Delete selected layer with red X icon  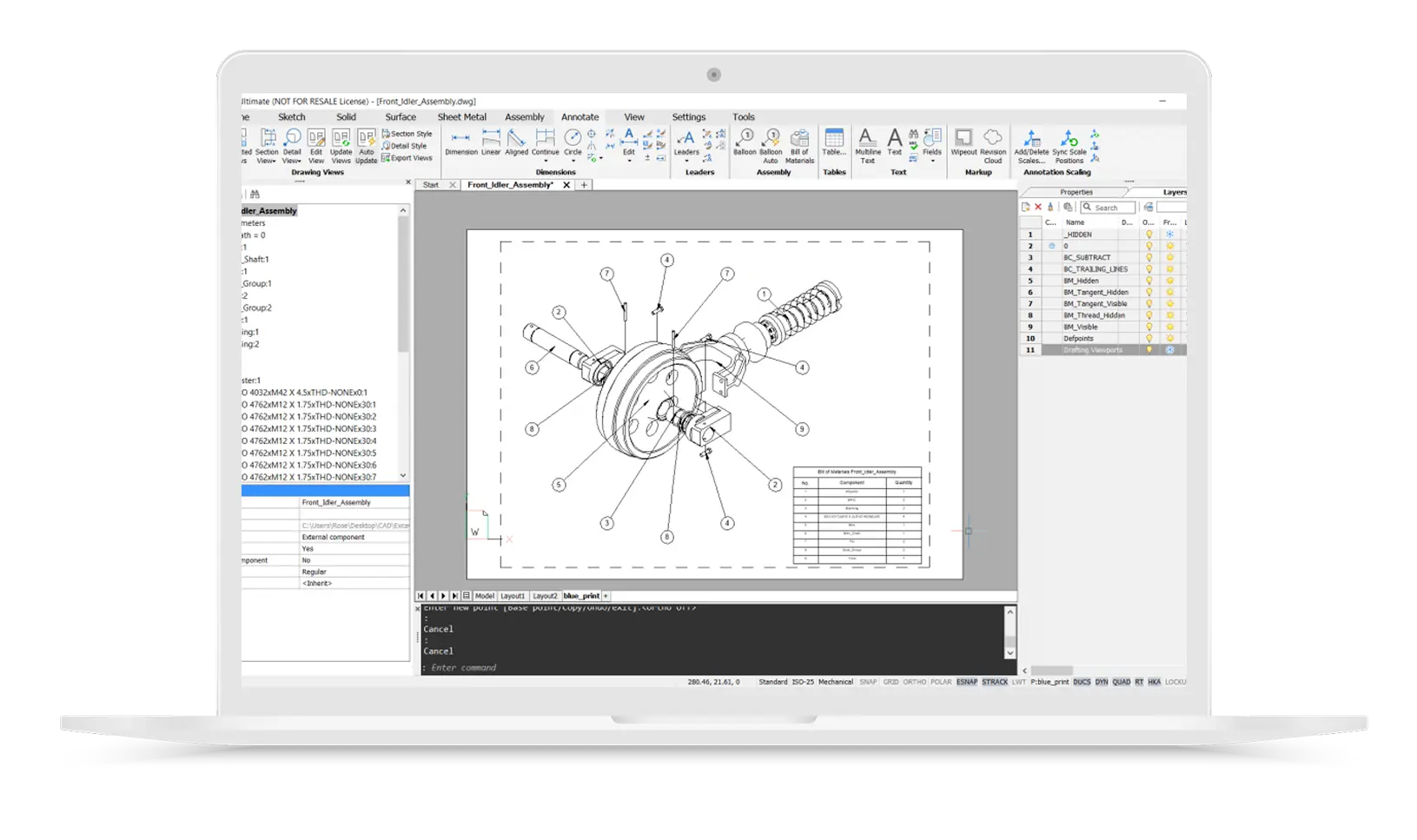coord(1037,207)
